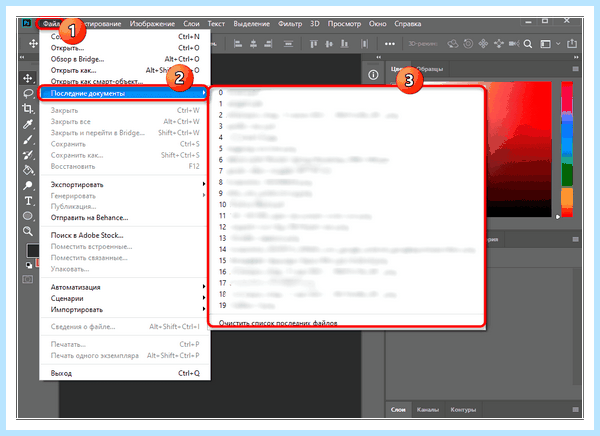This screenshot has width=600, height=436.
Task: Choose Открыть как...
Action: click(125, 70)
